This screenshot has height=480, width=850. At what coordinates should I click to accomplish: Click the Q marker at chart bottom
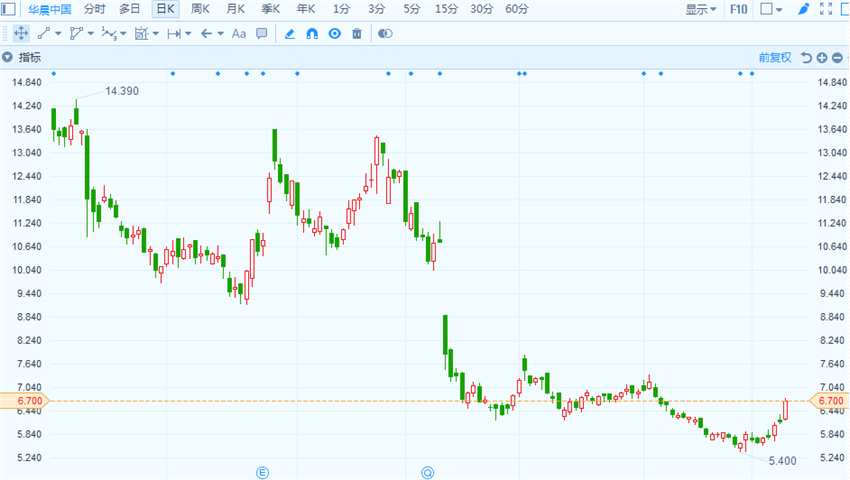(x=427, y=473)
